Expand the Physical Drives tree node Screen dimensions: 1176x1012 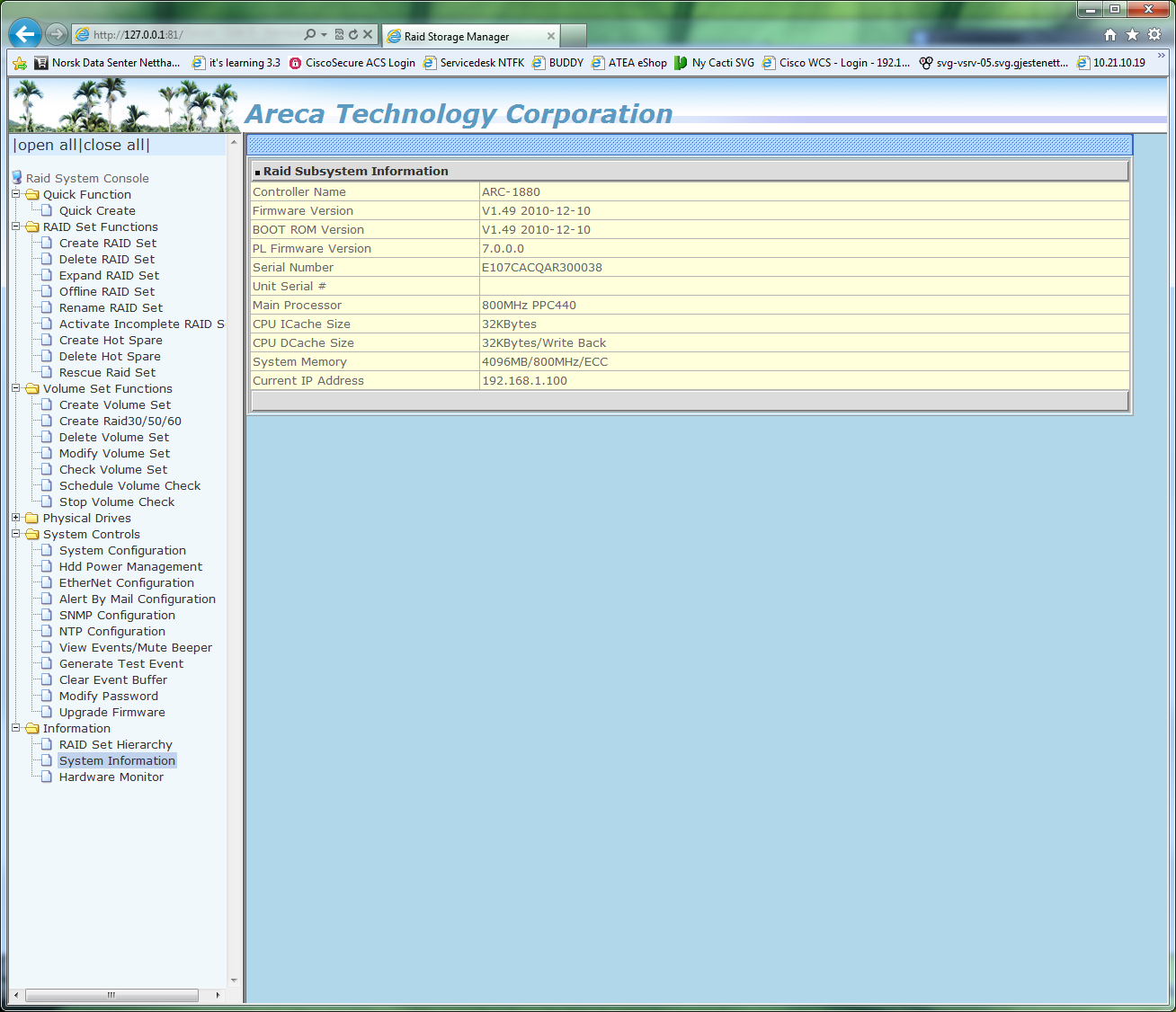click(15, 518)
